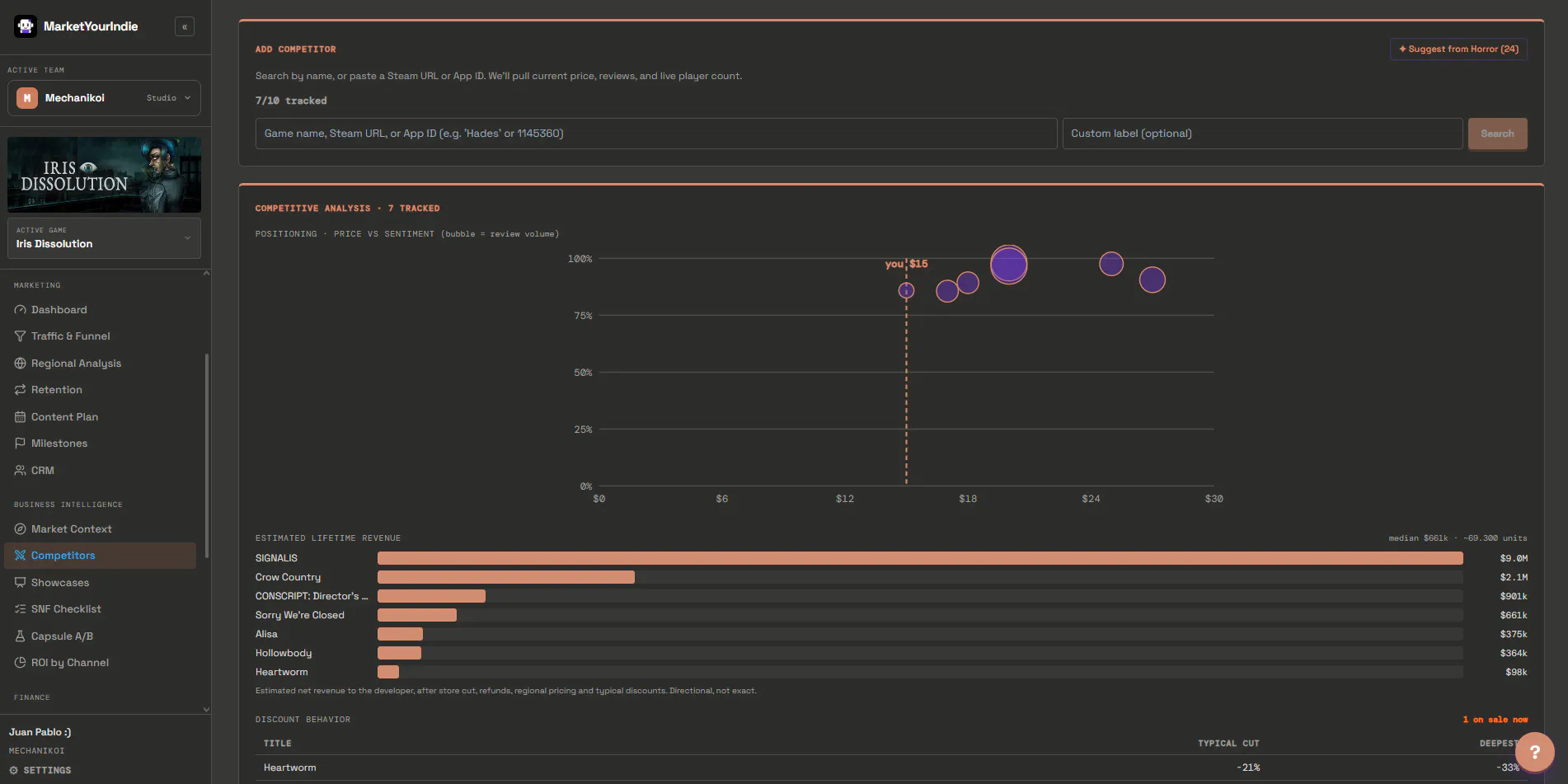1568x784 pixels.
Task: Click the CONSCRIPT: Director's revenue bar
Action: (x=431, y=596)
